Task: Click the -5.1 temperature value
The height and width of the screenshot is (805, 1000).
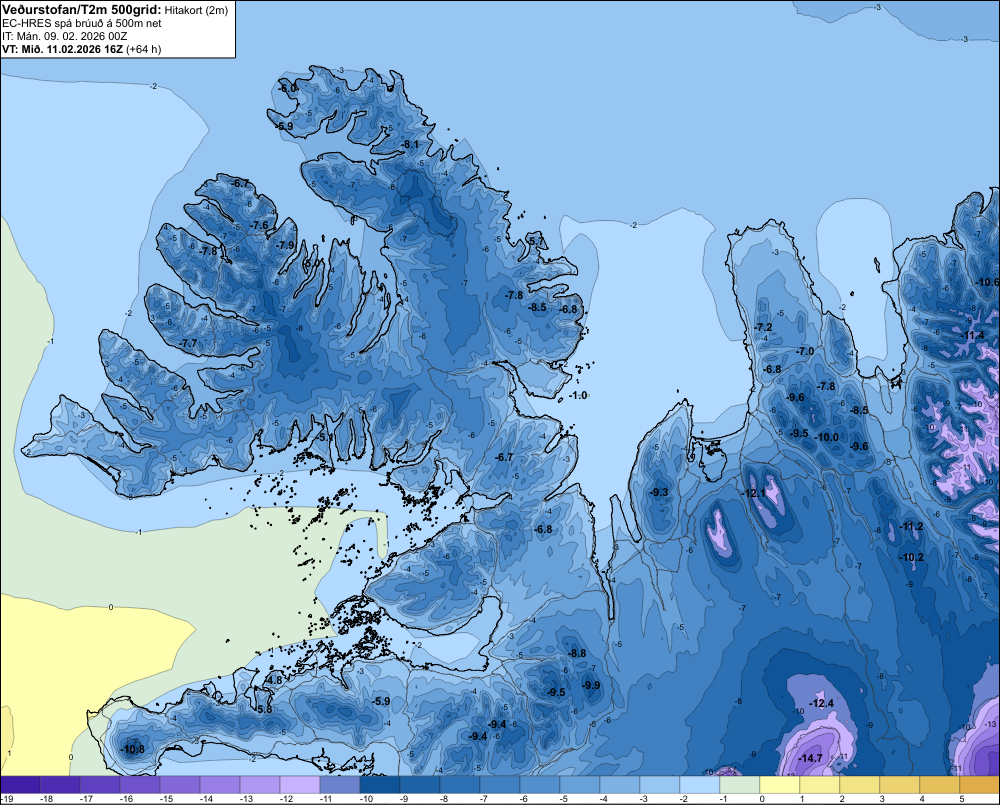Action: point(325,438)
